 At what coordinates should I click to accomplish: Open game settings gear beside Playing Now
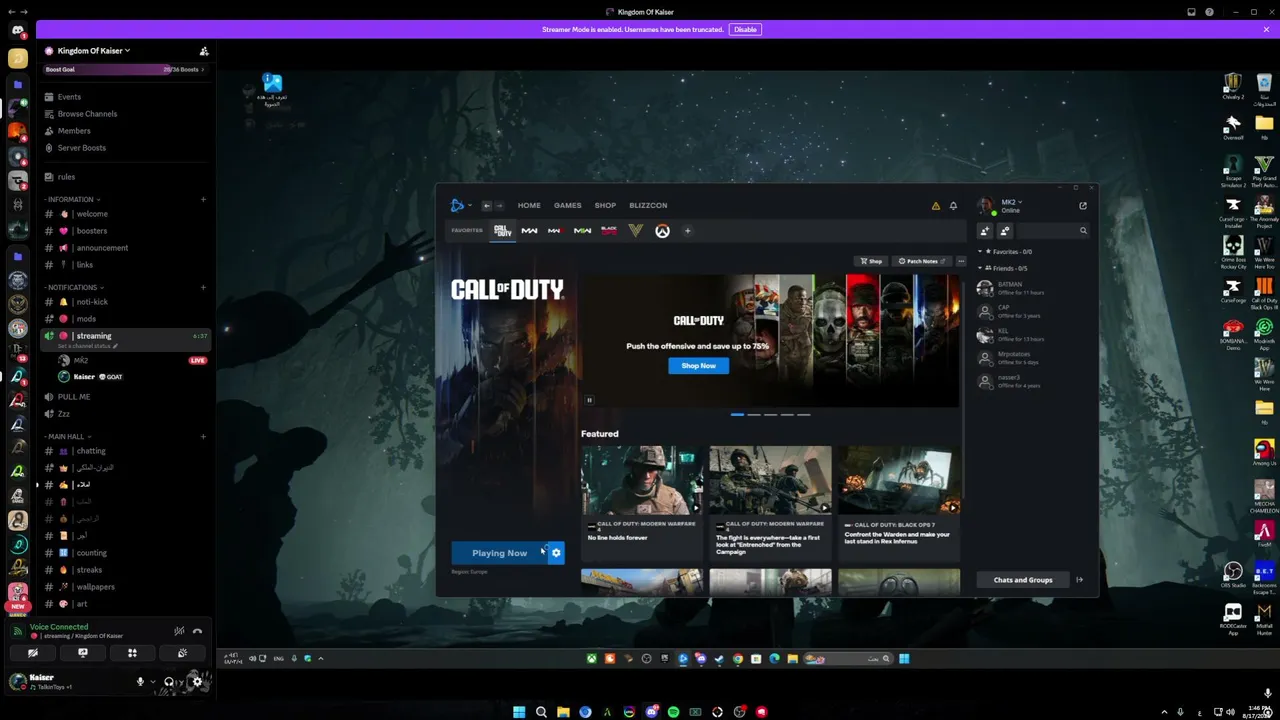pos(556,553)
